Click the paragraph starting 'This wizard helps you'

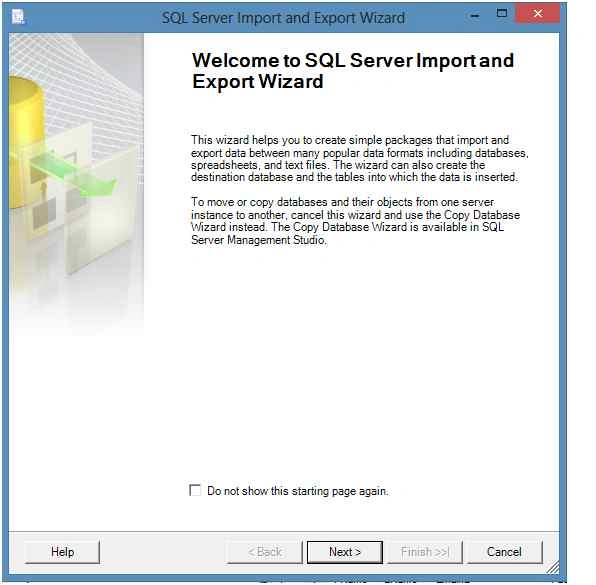click(x=360, y=159)
